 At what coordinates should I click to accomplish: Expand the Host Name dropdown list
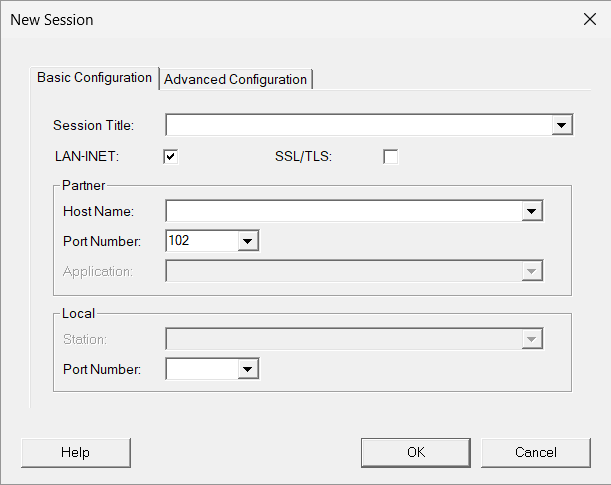[x=532, y=211]
